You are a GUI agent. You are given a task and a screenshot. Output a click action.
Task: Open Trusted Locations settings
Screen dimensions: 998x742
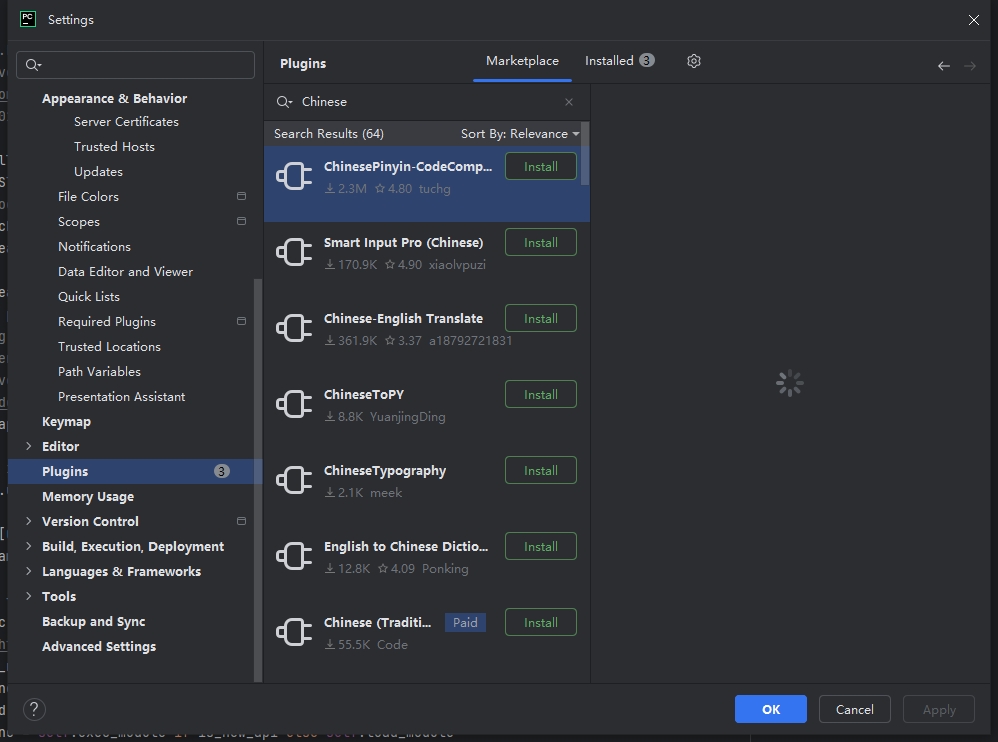[109, 346]
